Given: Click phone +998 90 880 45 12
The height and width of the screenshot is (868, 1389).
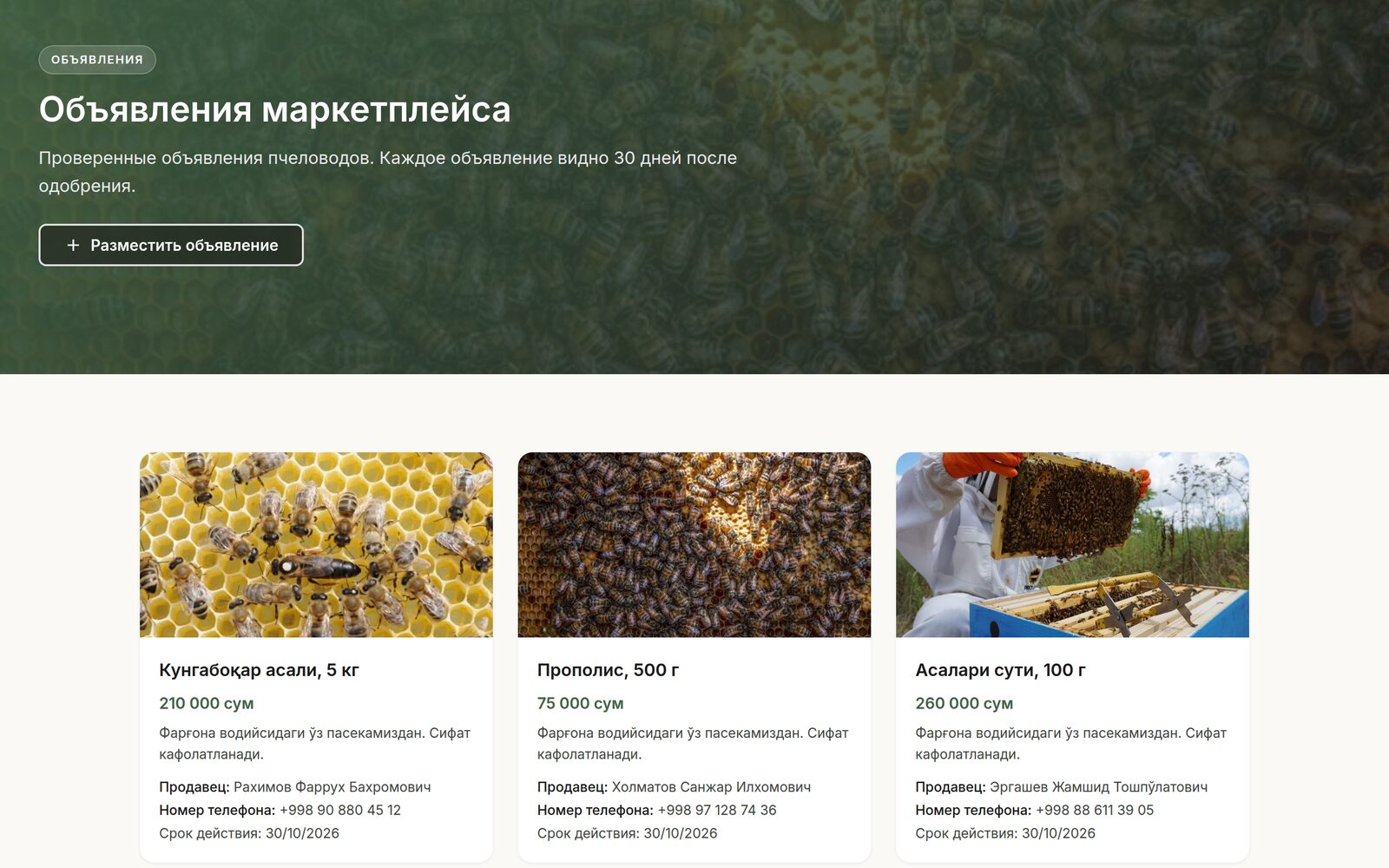Looking at the screenshot, I should (340, 810).
